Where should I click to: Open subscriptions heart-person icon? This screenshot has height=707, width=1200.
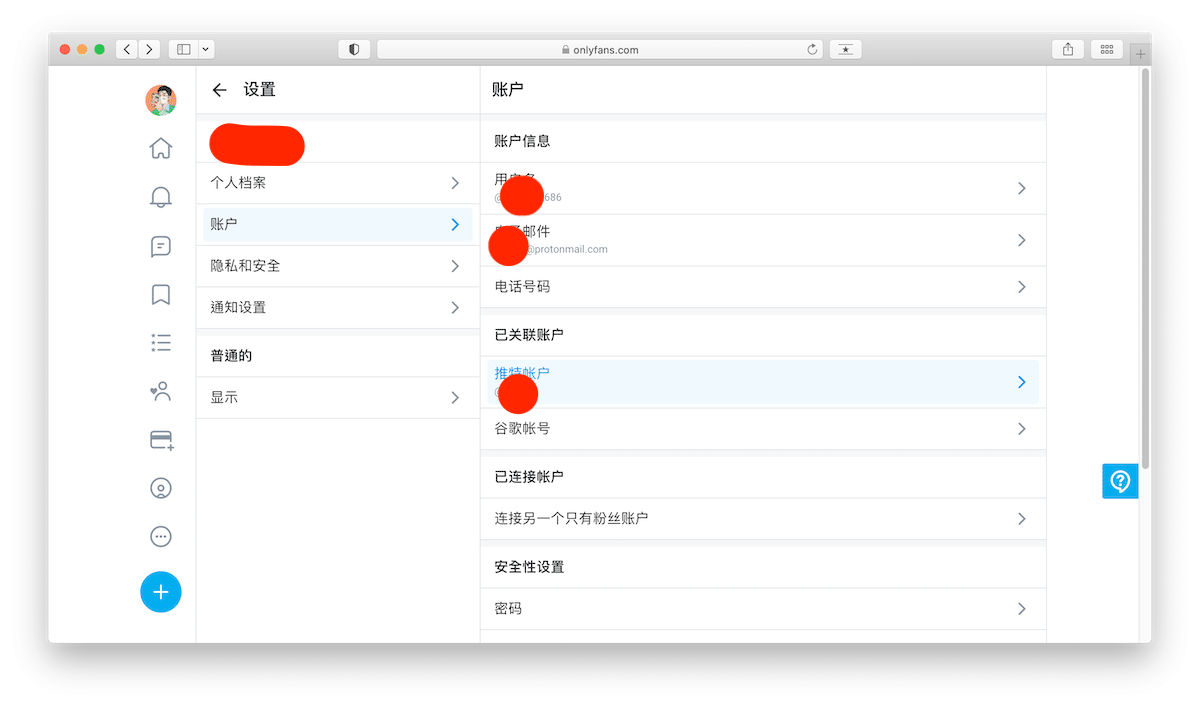[160, 392]
